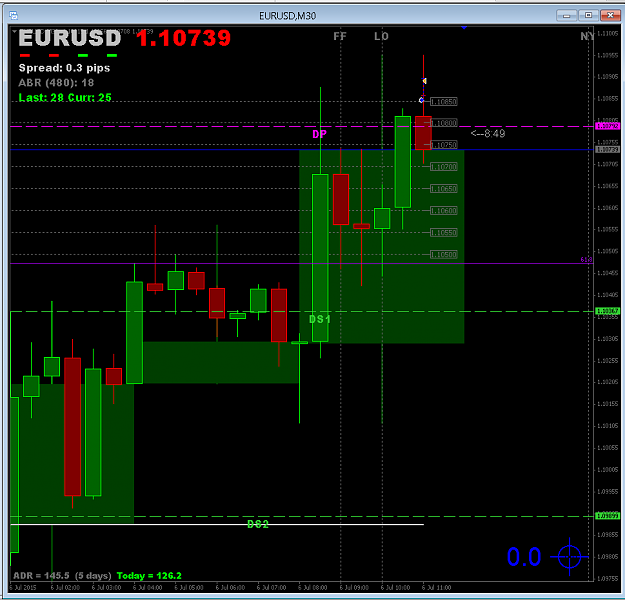Click the 6 Jul 04:00 time axis label
The height and width of the screenshot is (600, 625).
[148, 588]
